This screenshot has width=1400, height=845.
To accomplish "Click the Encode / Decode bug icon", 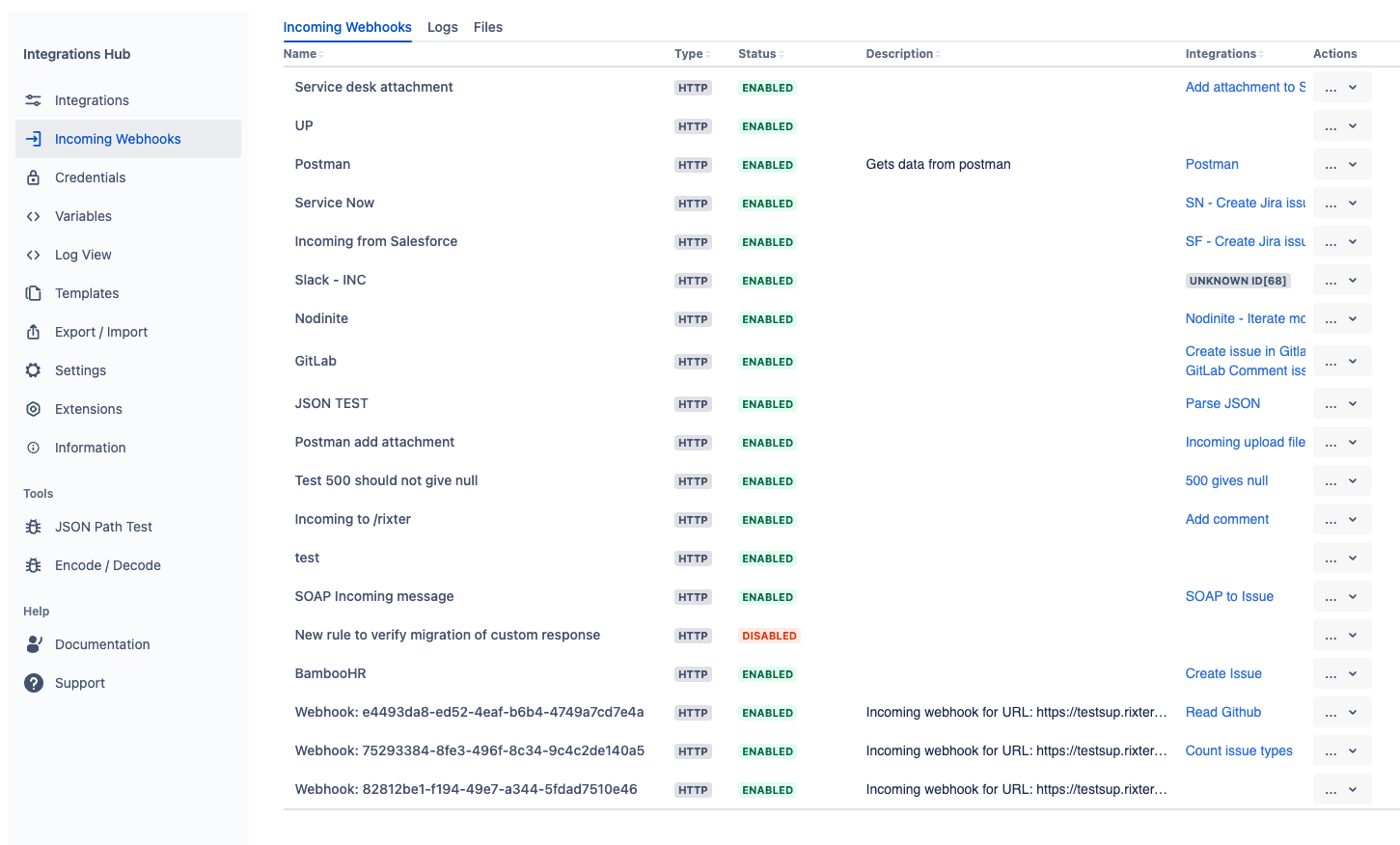I will [x=34, y=565].
